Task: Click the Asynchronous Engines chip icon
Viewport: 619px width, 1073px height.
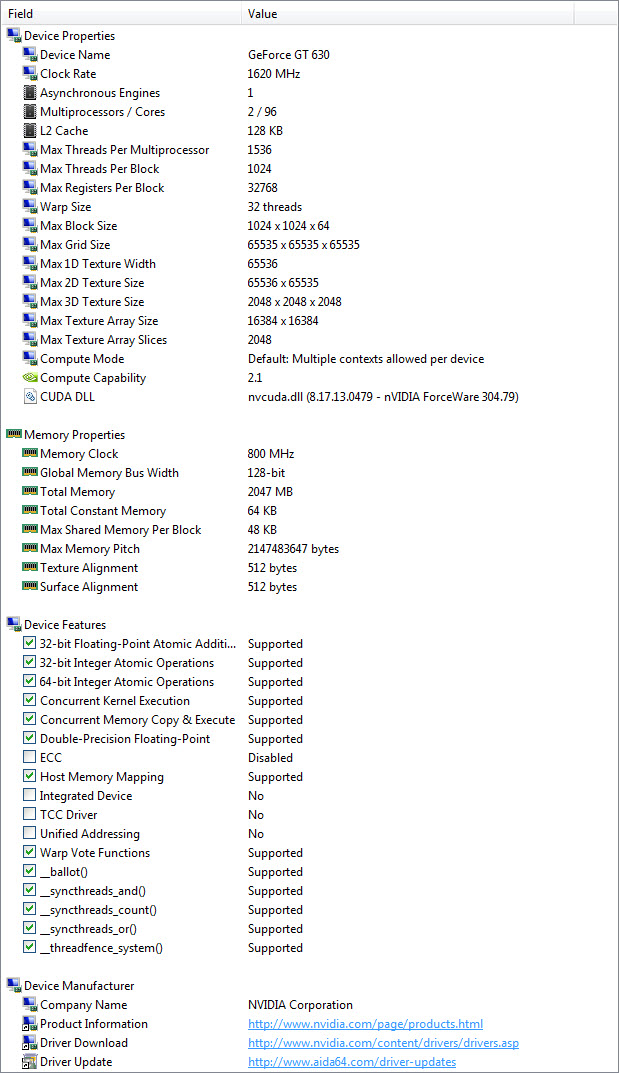Action: pos(29,92)
